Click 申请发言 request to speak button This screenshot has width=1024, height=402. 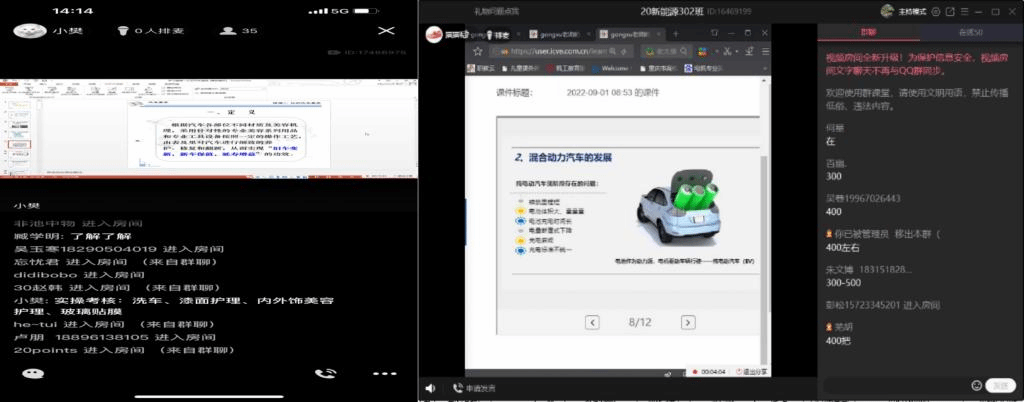pos(474,388)
